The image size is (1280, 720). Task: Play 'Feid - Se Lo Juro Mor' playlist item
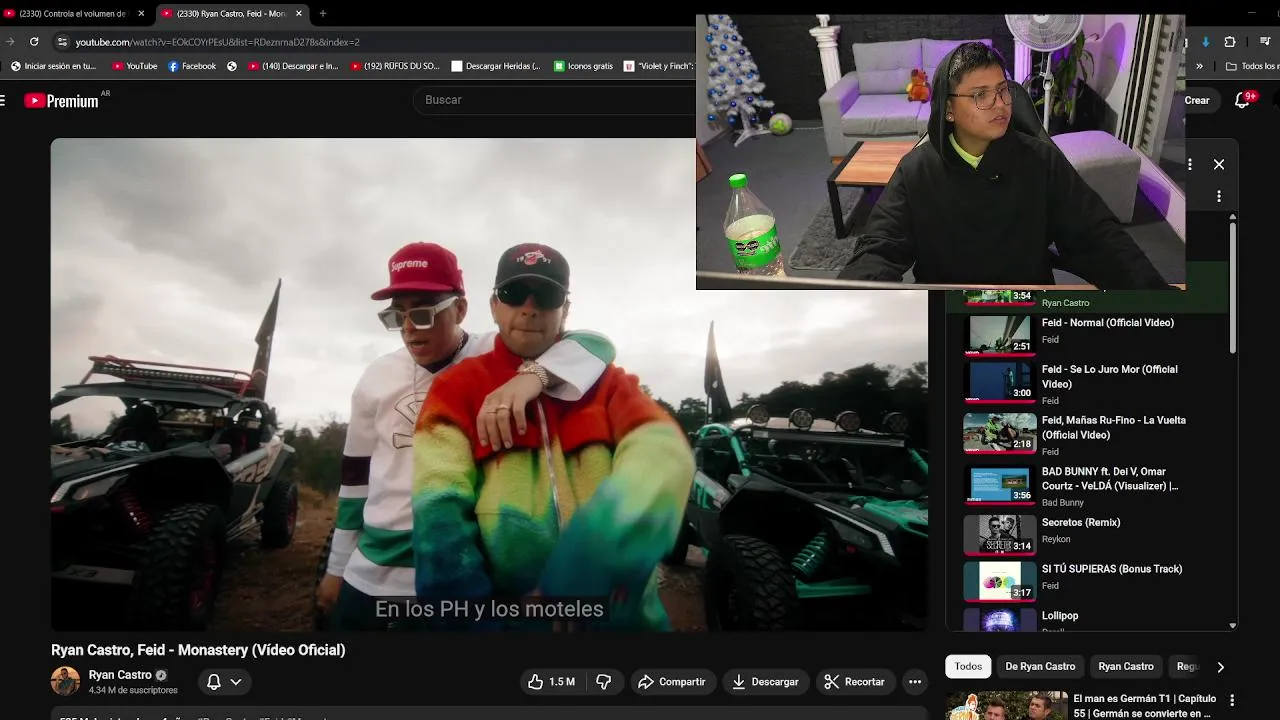click(1109, 376)
